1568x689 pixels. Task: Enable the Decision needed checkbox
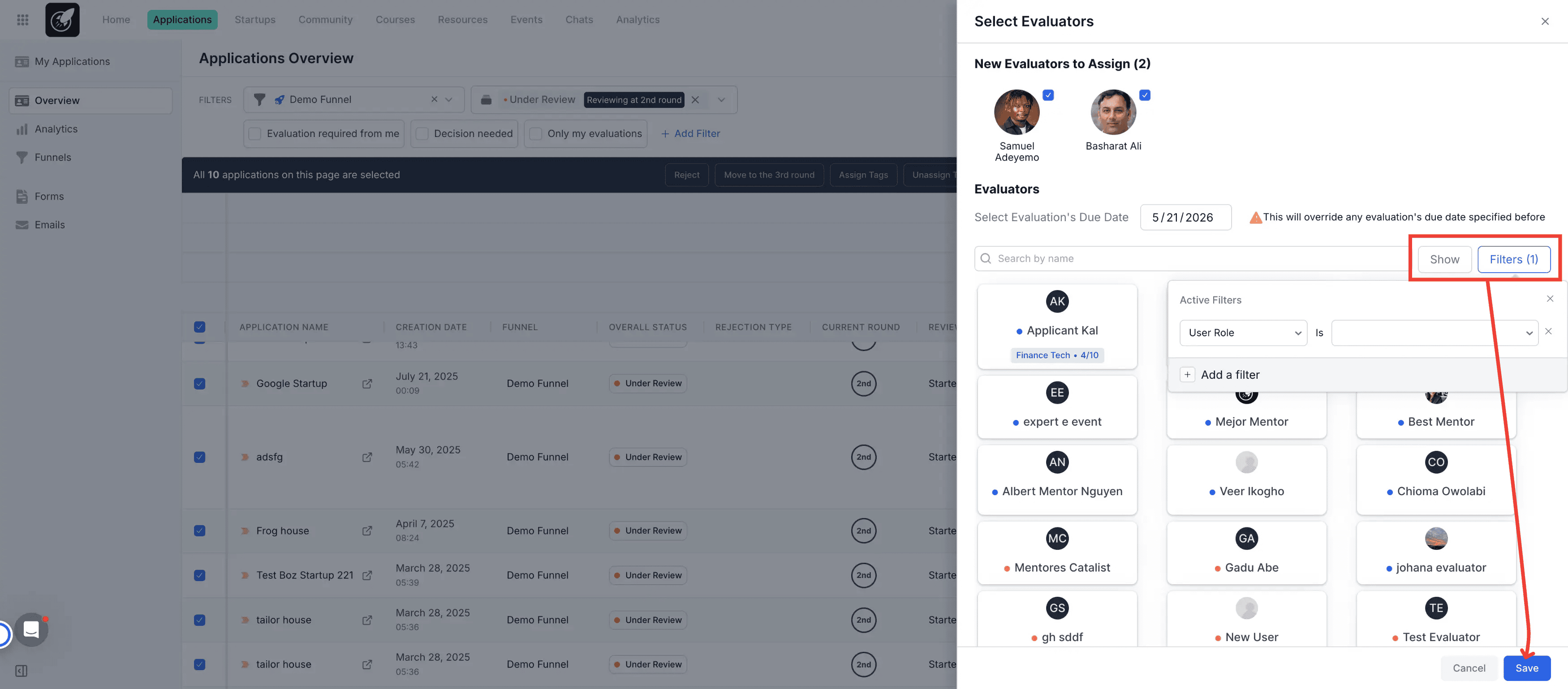[422, 134]
